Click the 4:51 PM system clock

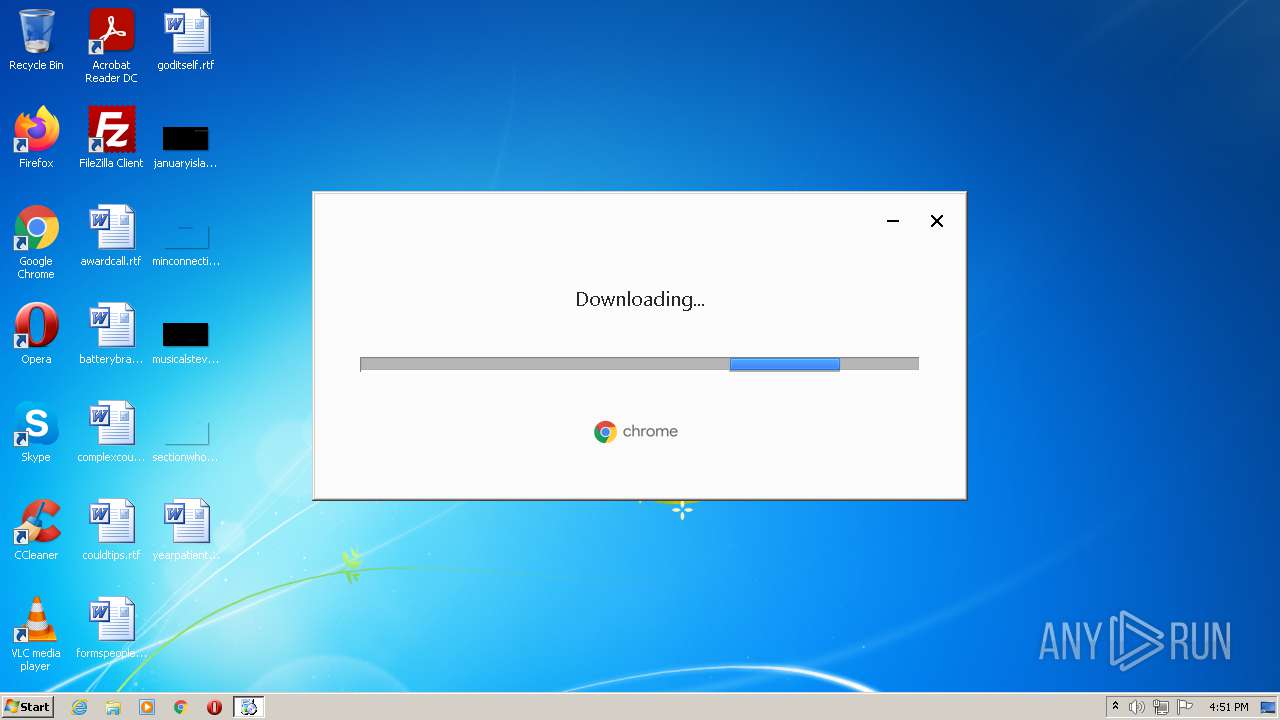coord(1228,707)
